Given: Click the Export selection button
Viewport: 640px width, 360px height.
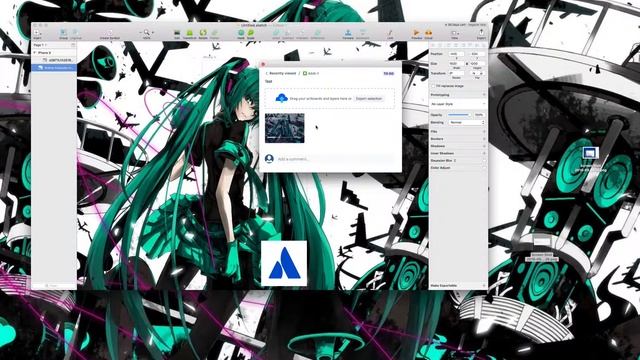Looking at the screenshot, I should pos(369,98).
